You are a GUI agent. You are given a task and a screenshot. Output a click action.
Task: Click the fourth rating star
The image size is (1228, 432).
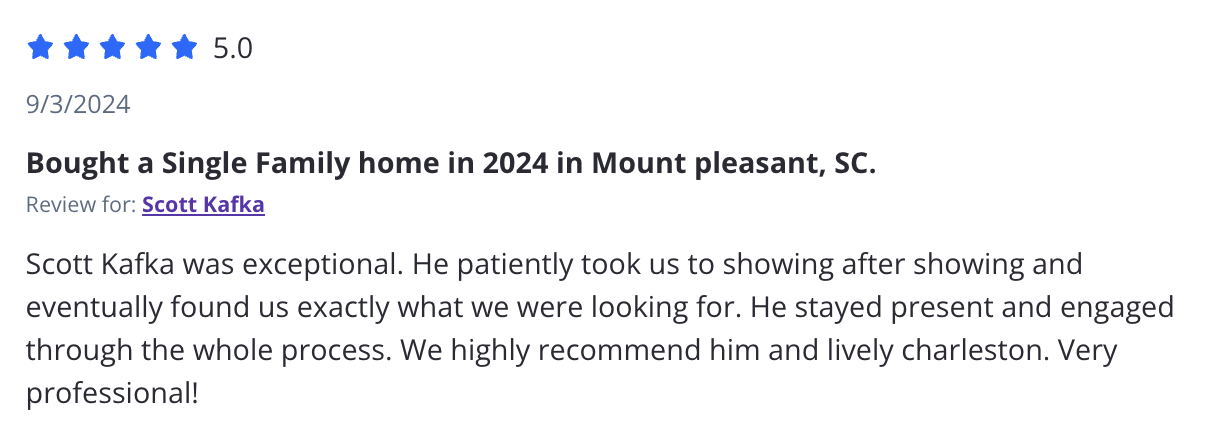148,47
